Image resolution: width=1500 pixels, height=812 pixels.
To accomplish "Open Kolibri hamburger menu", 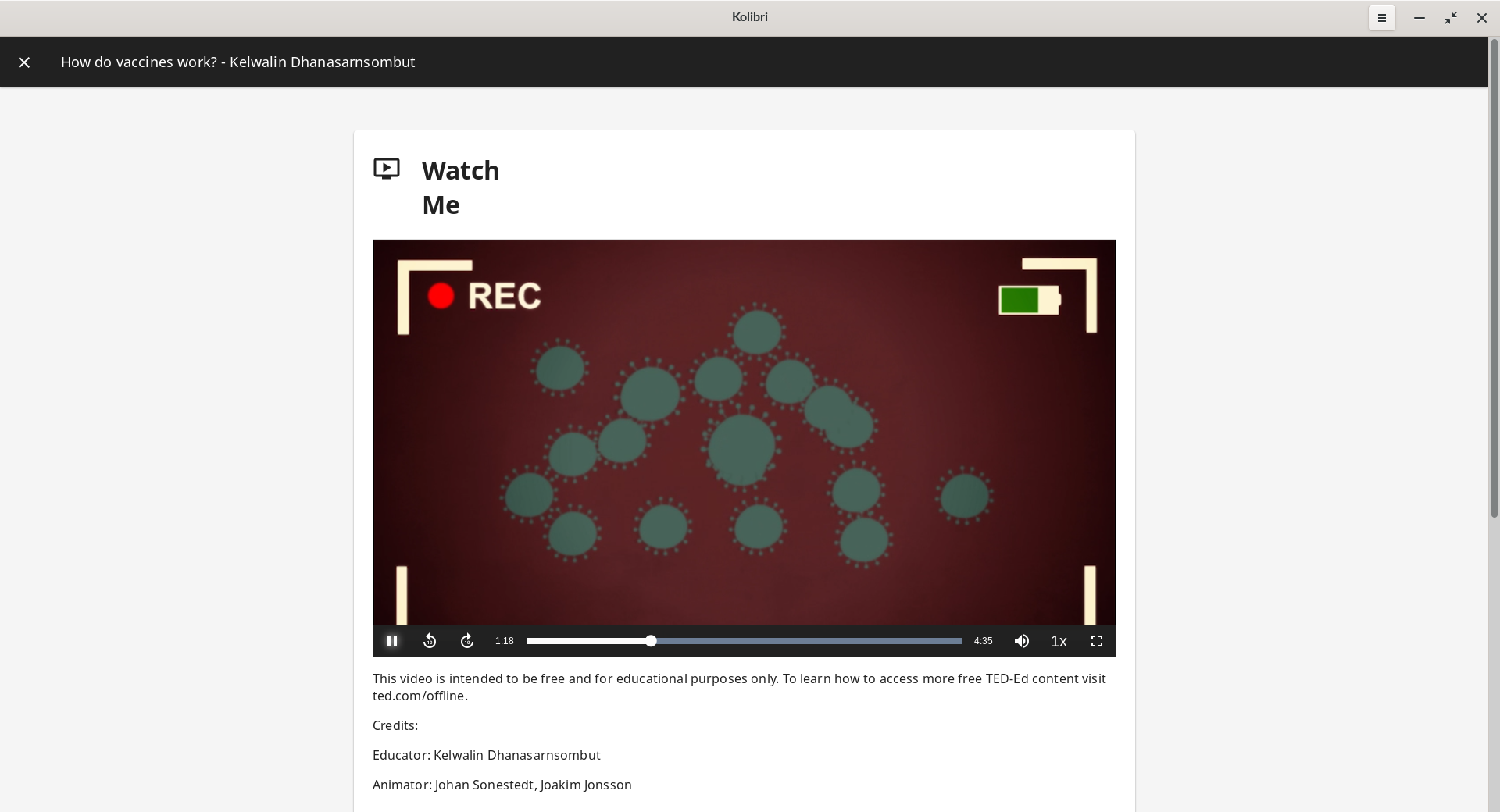I will click(1381, 18).
